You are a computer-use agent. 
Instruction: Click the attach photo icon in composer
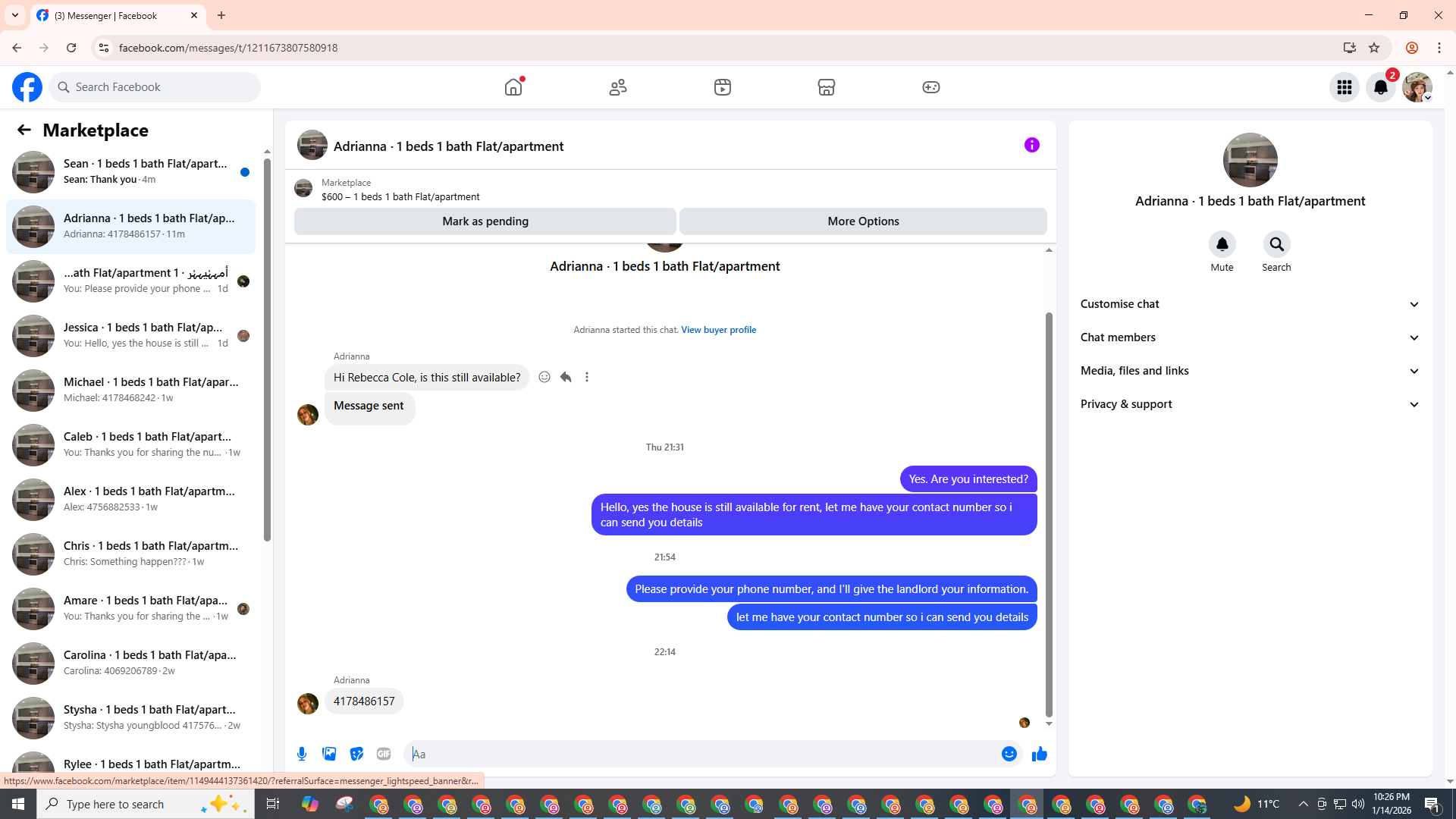(x=329, y=754)
